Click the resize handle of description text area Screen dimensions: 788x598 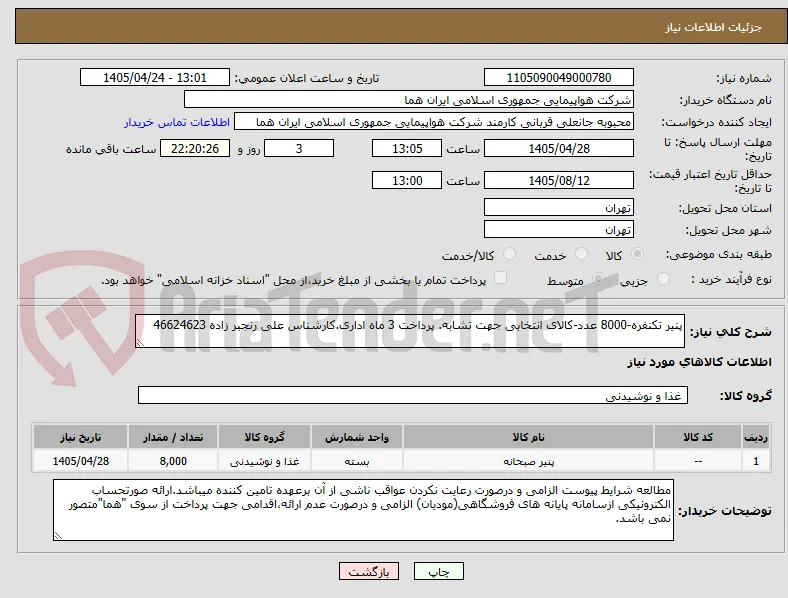(140, 343)
